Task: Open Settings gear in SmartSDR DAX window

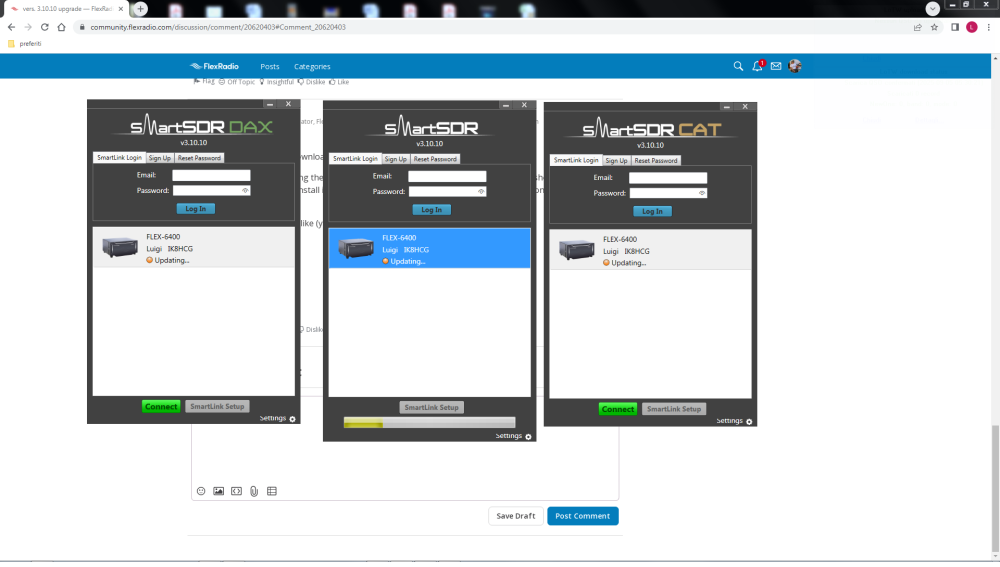Action: (293, 419)
